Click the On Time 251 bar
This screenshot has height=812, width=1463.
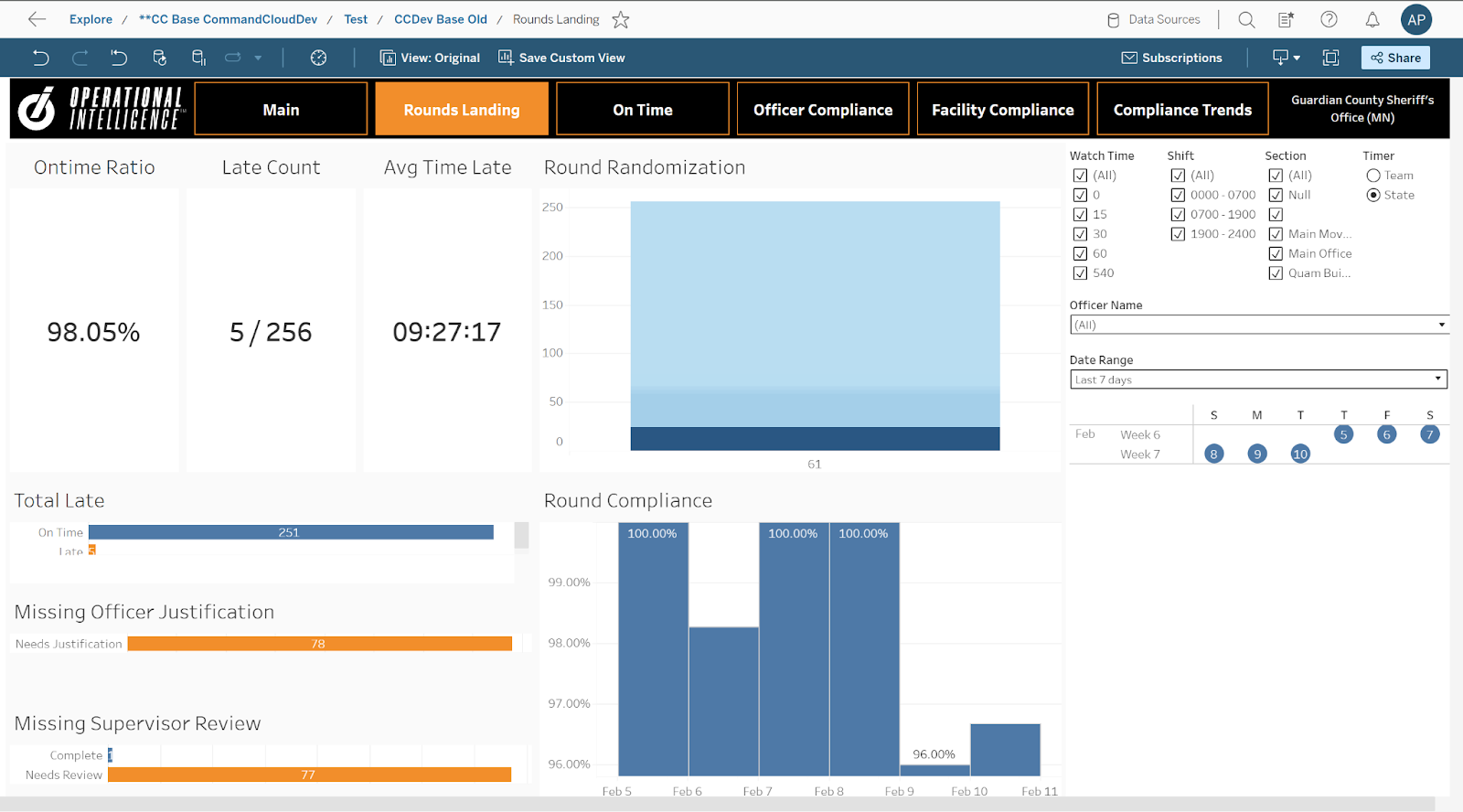click(291, 532)
